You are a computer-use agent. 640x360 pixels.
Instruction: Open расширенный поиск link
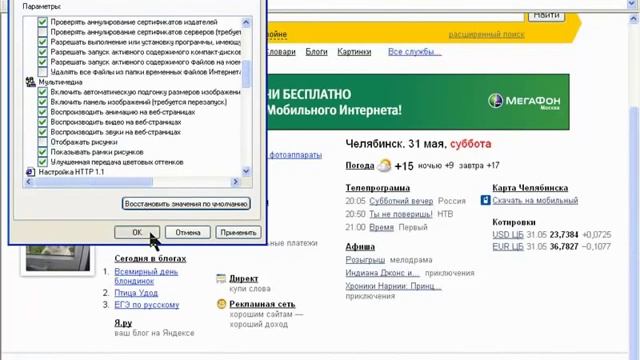click(x=487, y=35)
